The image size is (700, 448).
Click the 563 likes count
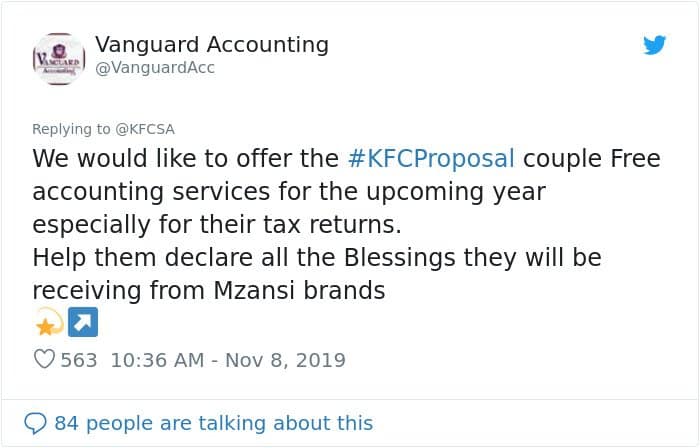click(x=79, y=360)
